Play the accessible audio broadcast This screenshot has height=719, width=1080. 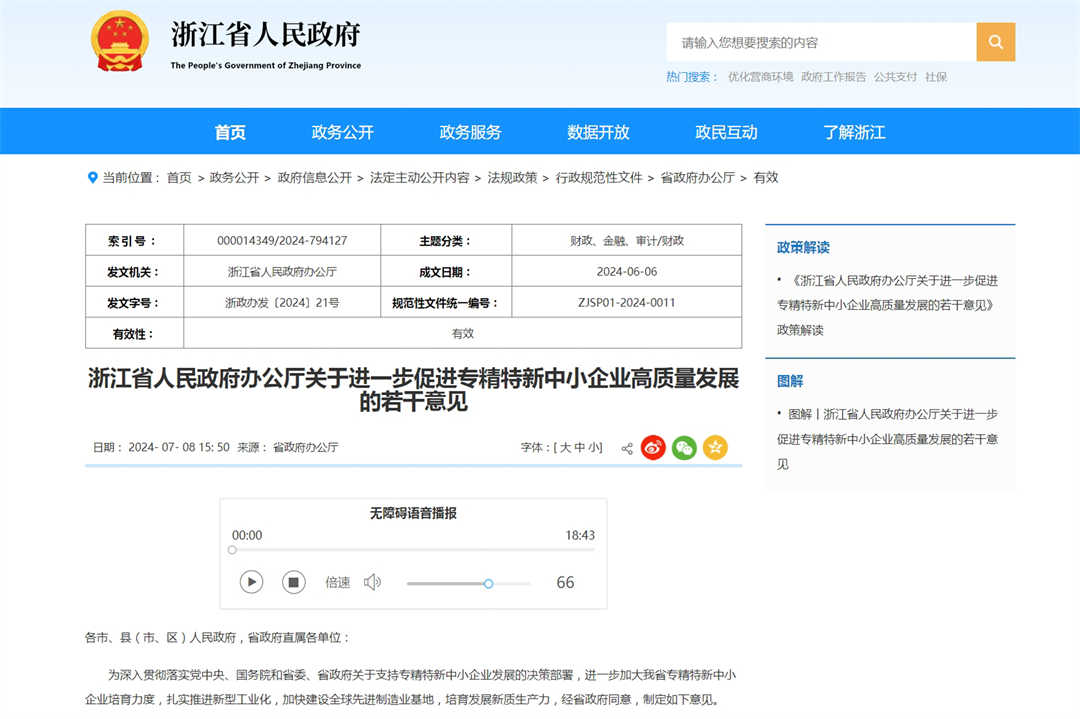coord(251,582)
